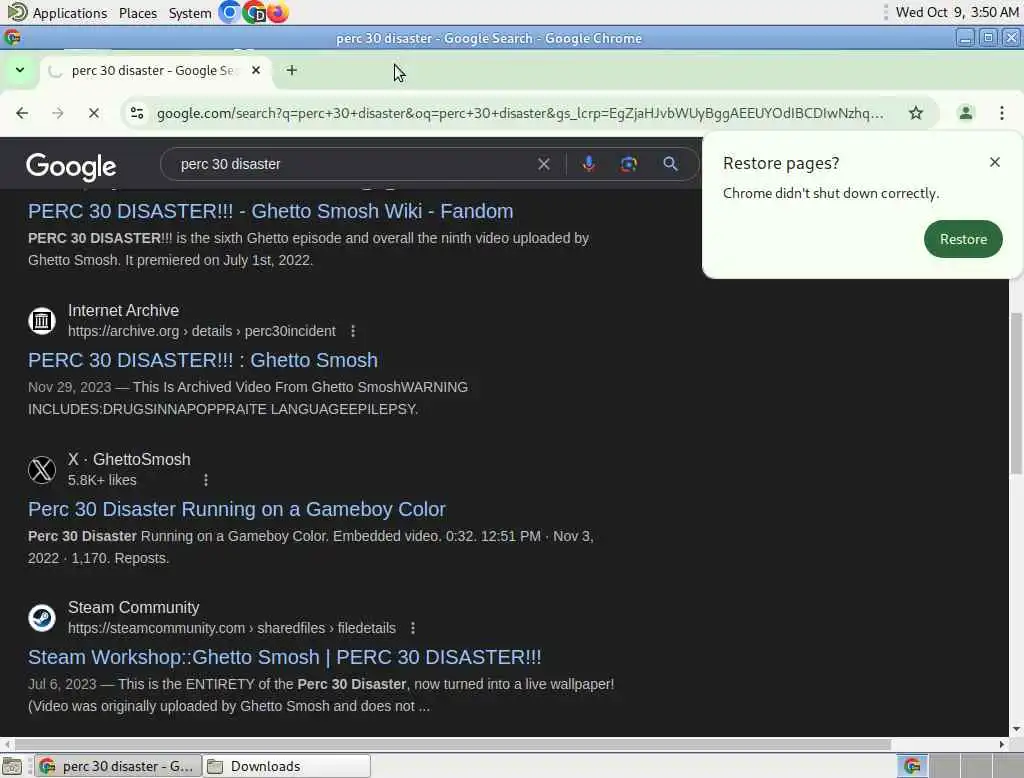Start voice search with microphone icon
Image resolution: width=1024 pixels, height=778 pixels.
click(x=588, y=164)
